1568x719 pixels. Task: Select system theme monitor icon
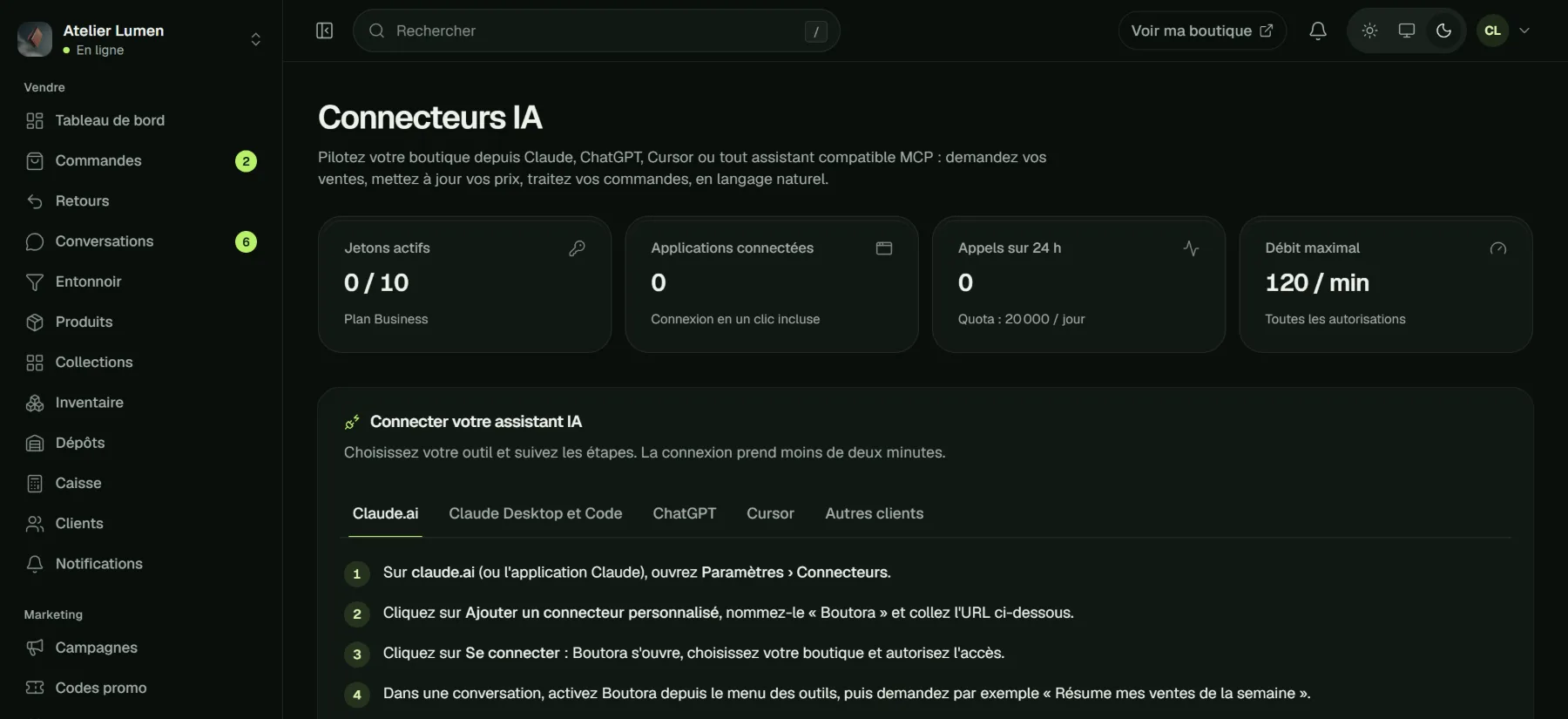click(1406, 31)
